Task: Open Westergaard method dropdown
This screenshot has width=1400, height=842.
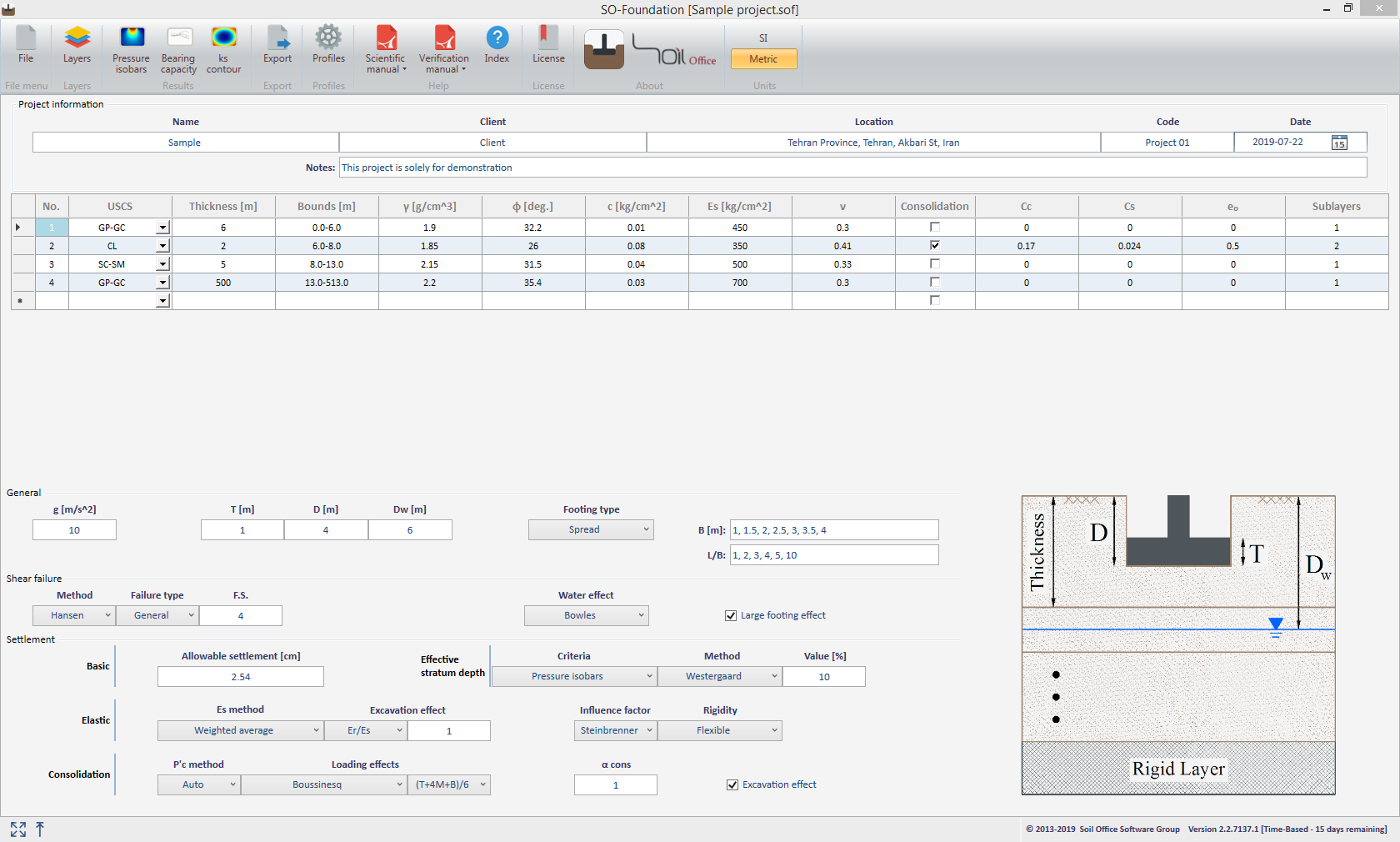Action: point(720,676)
